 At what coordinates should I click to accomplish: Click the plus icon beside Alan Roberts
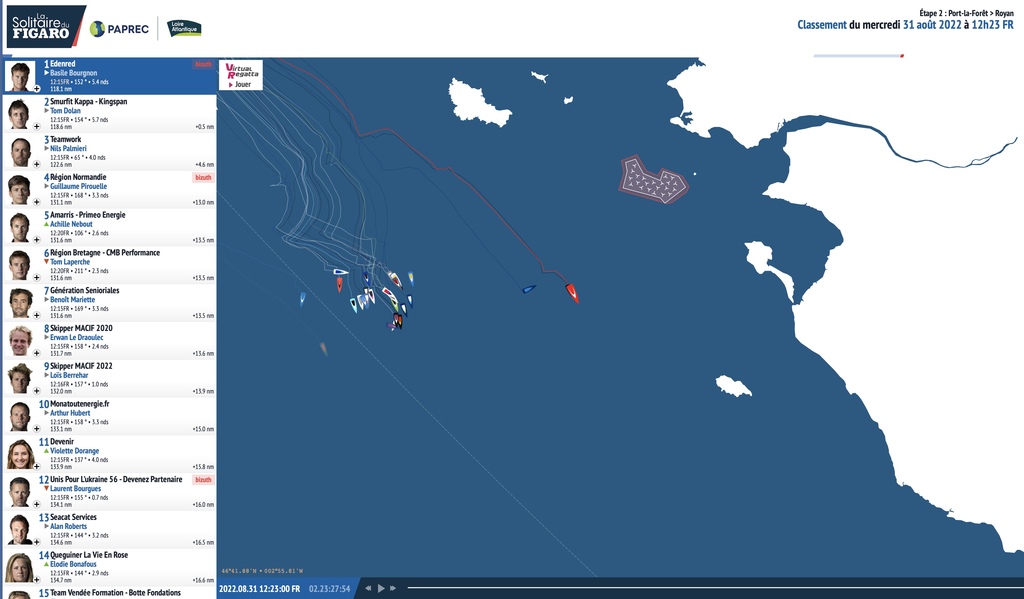[37, 542]
